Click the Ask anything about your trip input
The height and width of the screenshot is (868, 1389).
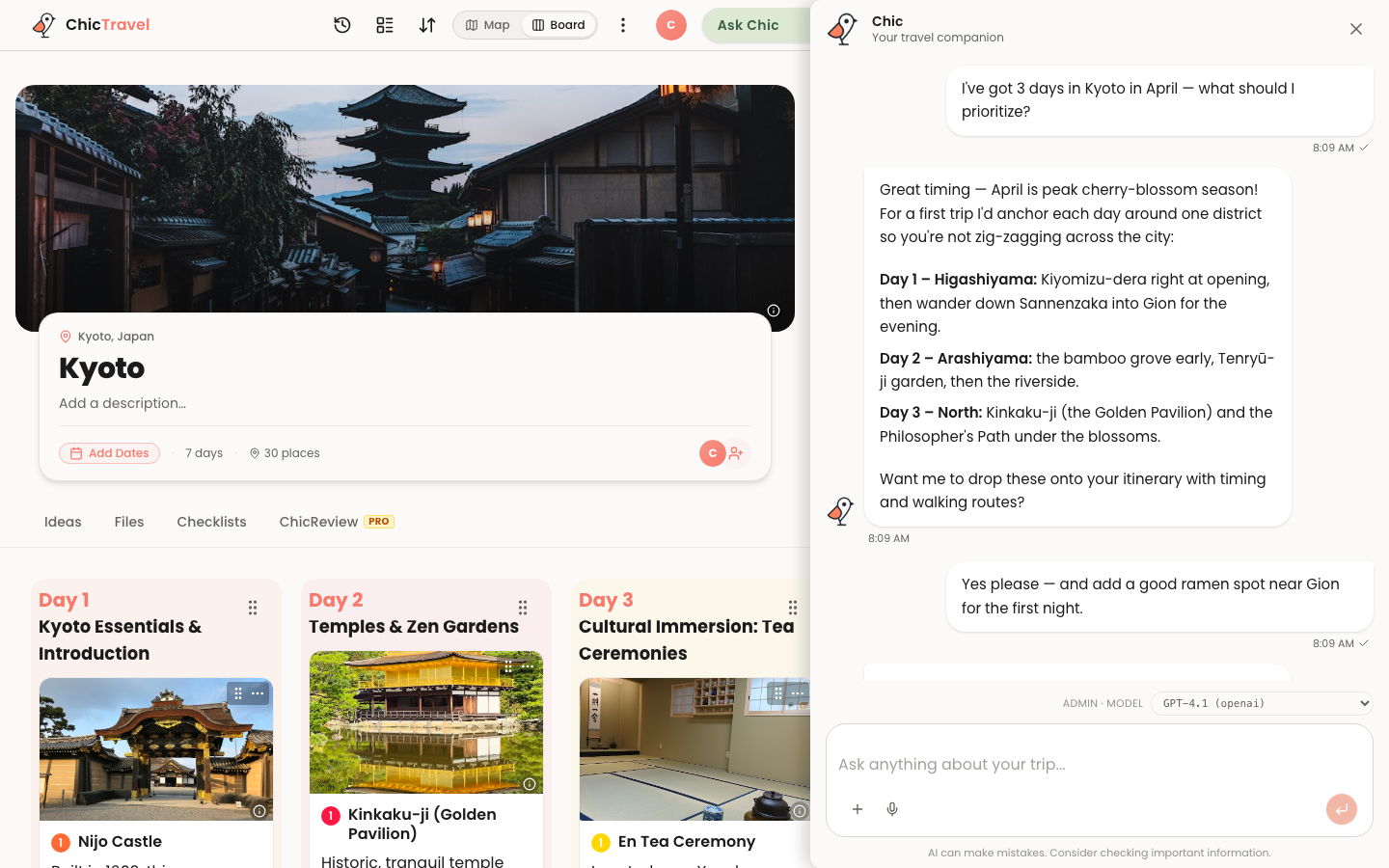pos(1100,765)
